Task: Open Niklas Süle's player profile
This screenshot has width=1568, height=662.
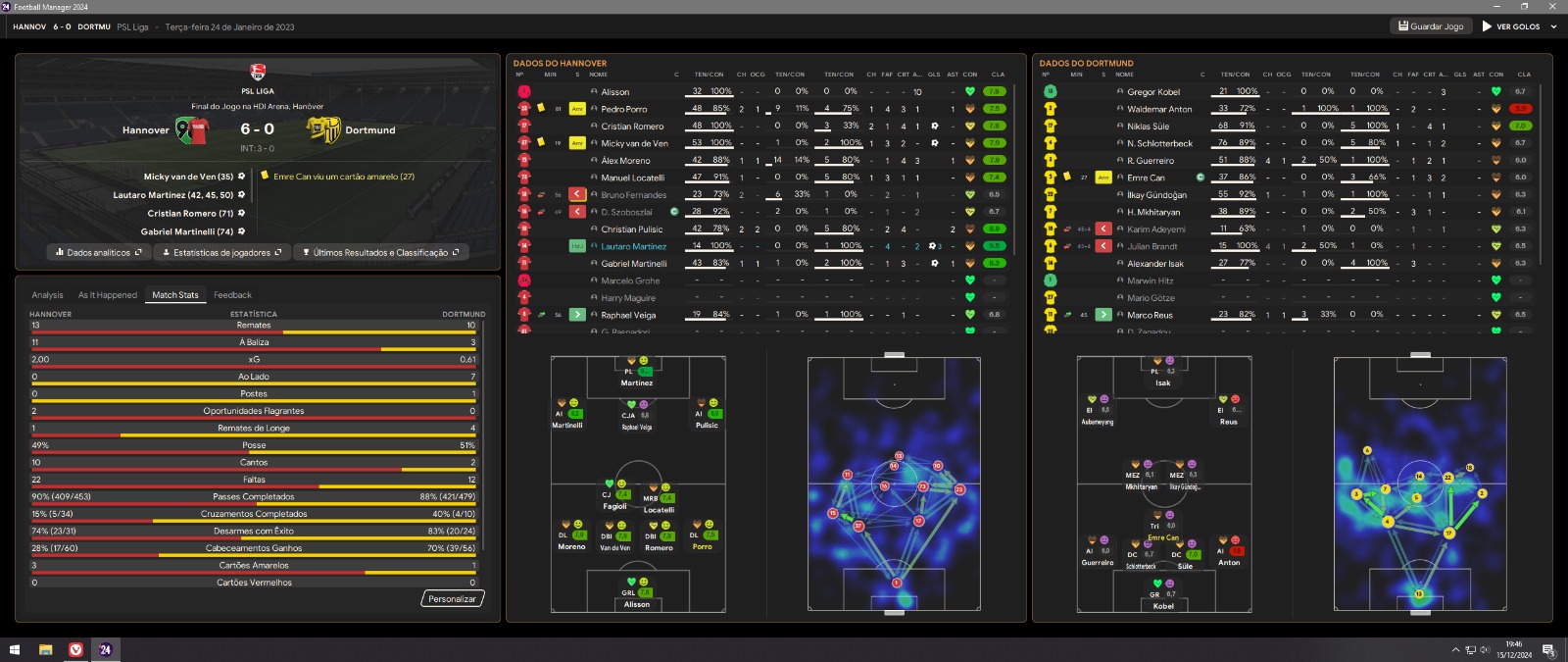Action: click(1148, 126)
